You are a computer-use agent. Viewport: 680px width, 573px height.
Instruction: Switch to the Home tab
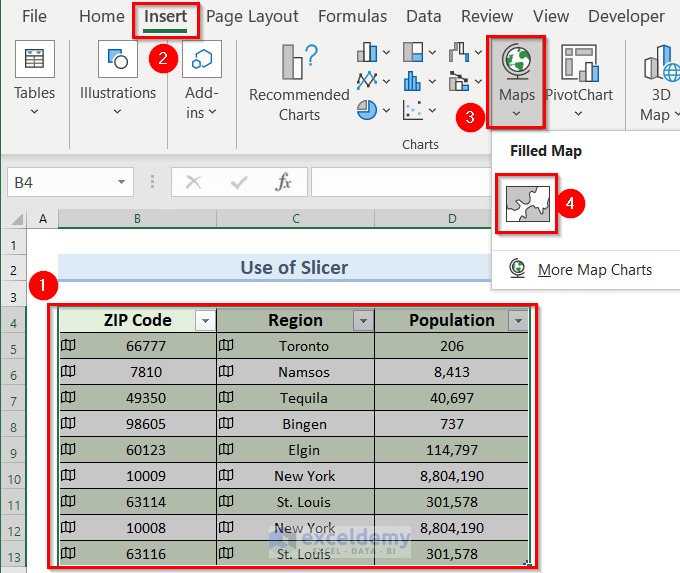102,16
